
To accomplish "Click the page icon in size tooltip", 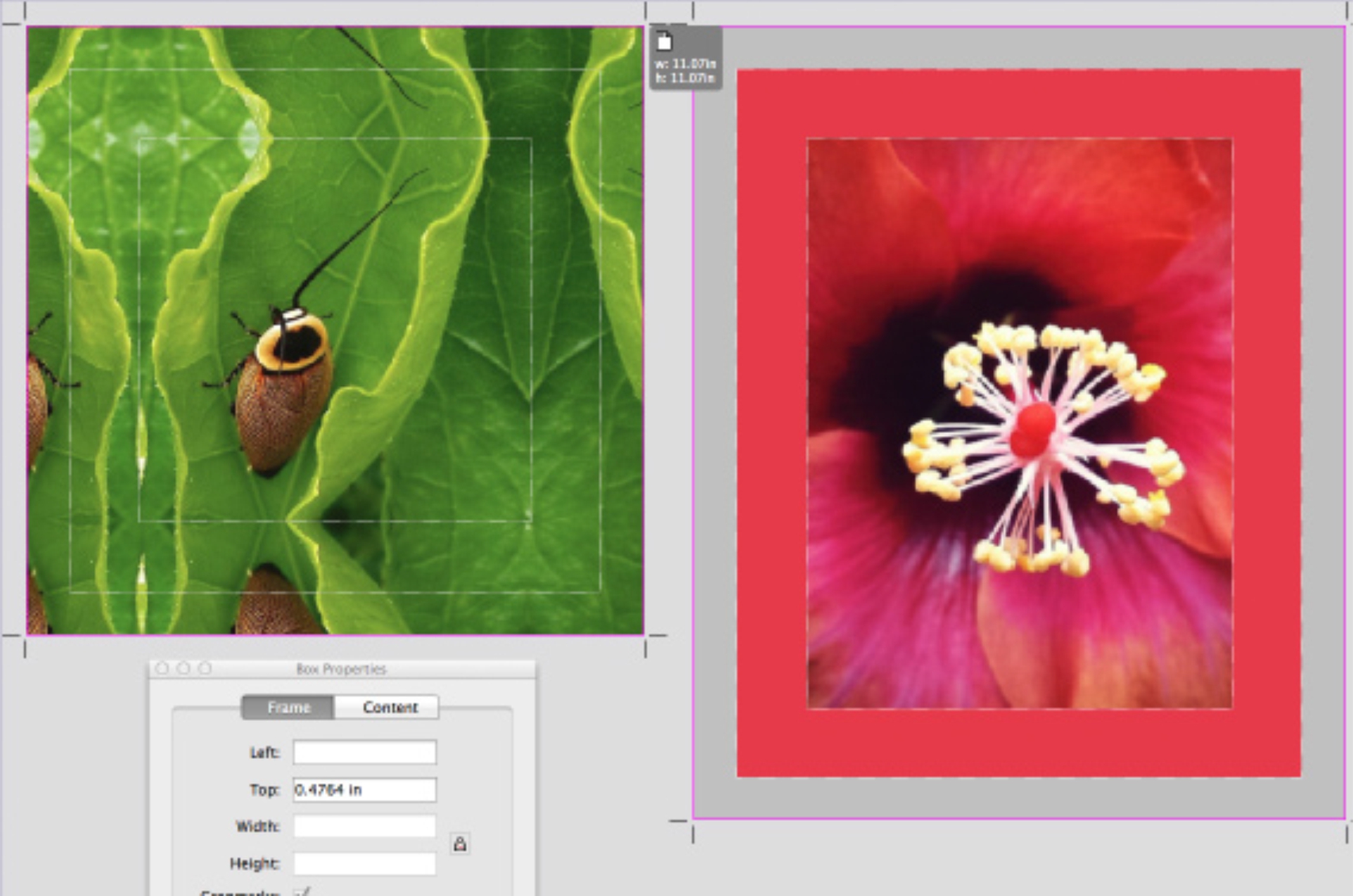I will point(665,42).
